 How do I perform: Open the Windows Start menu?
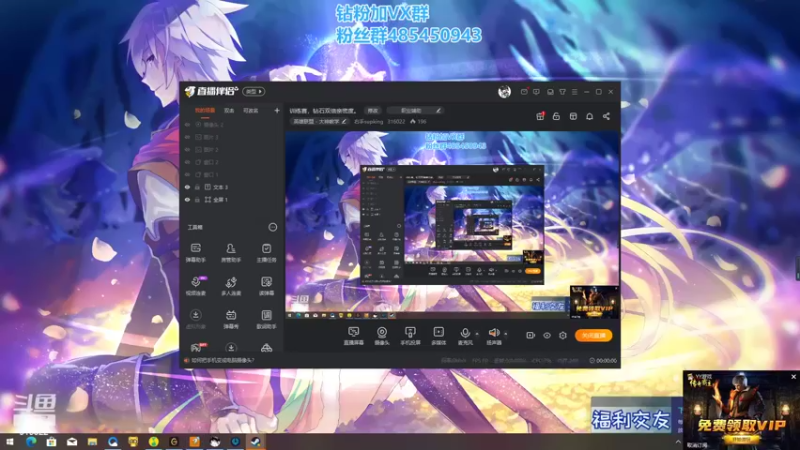[10, 442]
